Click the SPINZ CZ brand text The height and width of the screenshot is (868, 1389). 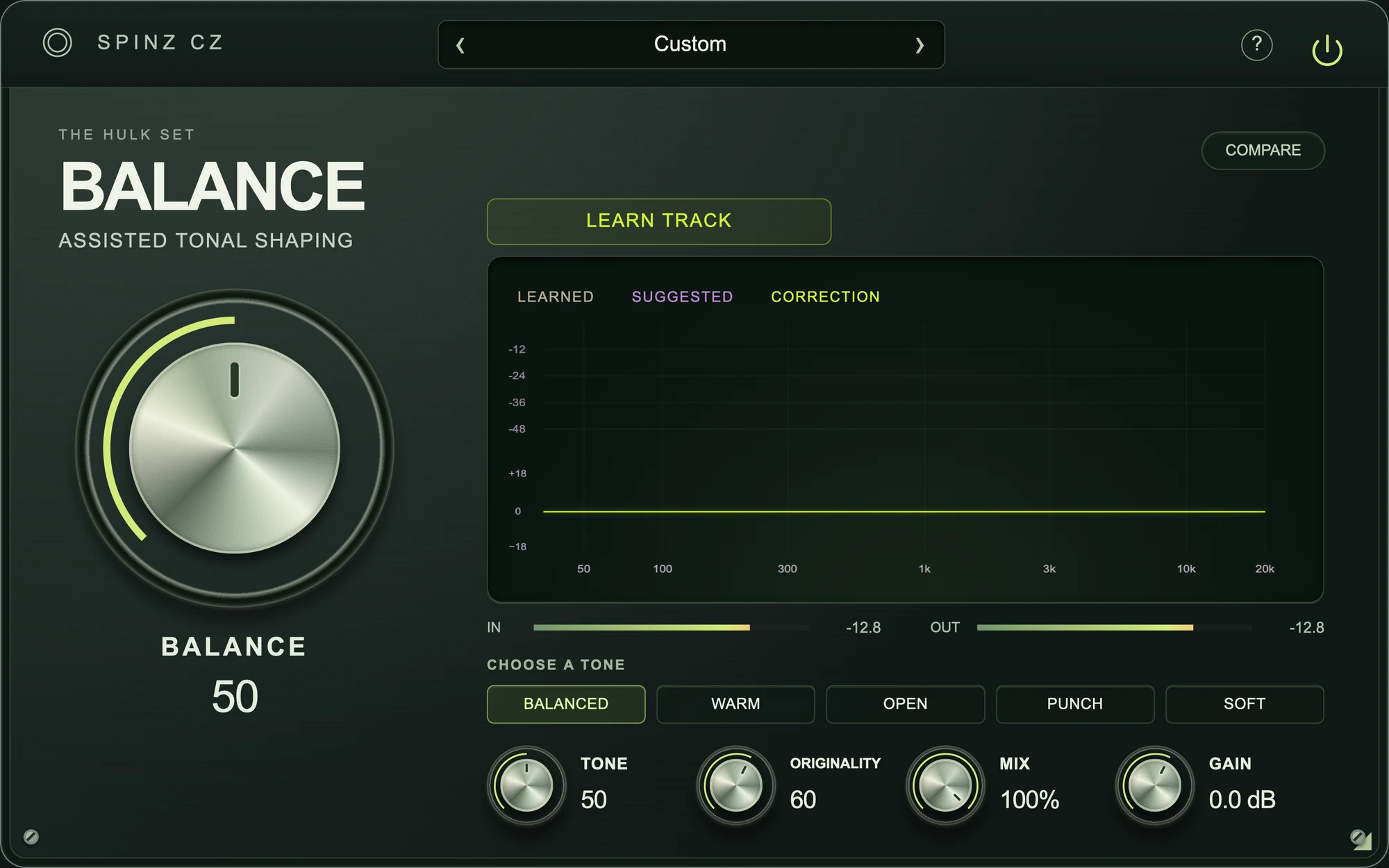(x=160, y=42)
